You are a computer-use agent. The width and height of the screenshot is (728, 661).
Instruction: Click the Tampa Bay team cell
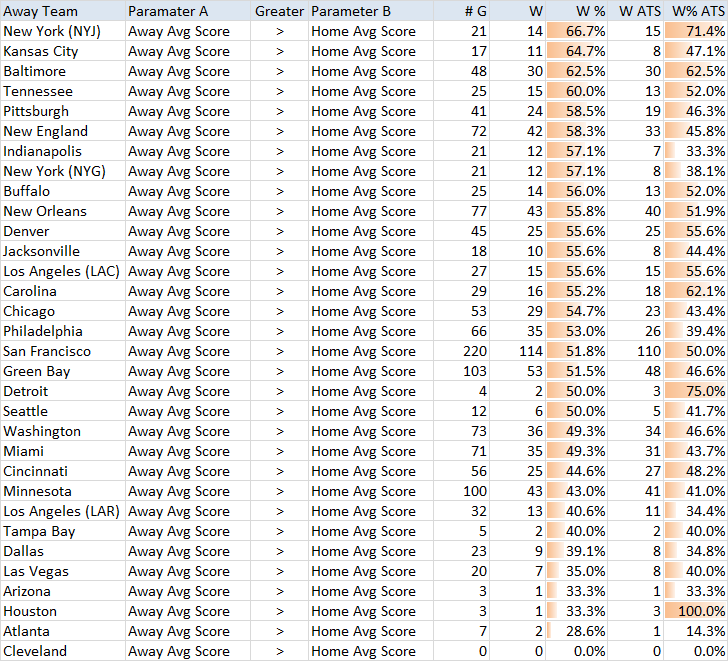pyautogui.click(x=63, y=530)
